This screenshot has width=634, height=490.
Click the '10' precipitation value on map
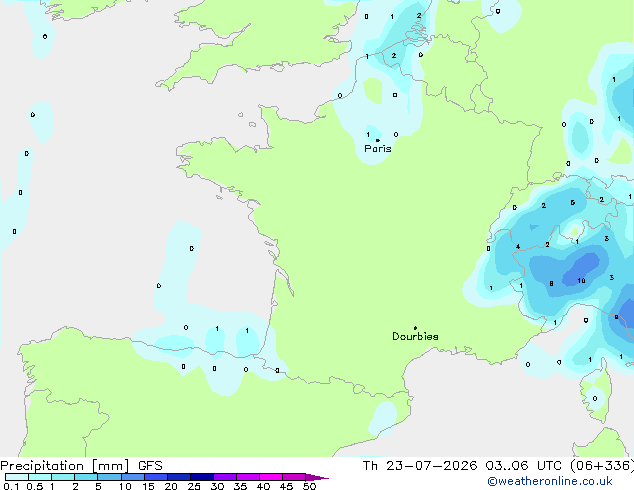[581, 280]
